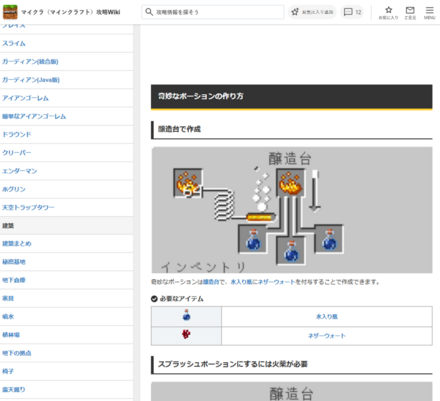
Task: Click the brewing stand GUI image
Action: point(292,210)
